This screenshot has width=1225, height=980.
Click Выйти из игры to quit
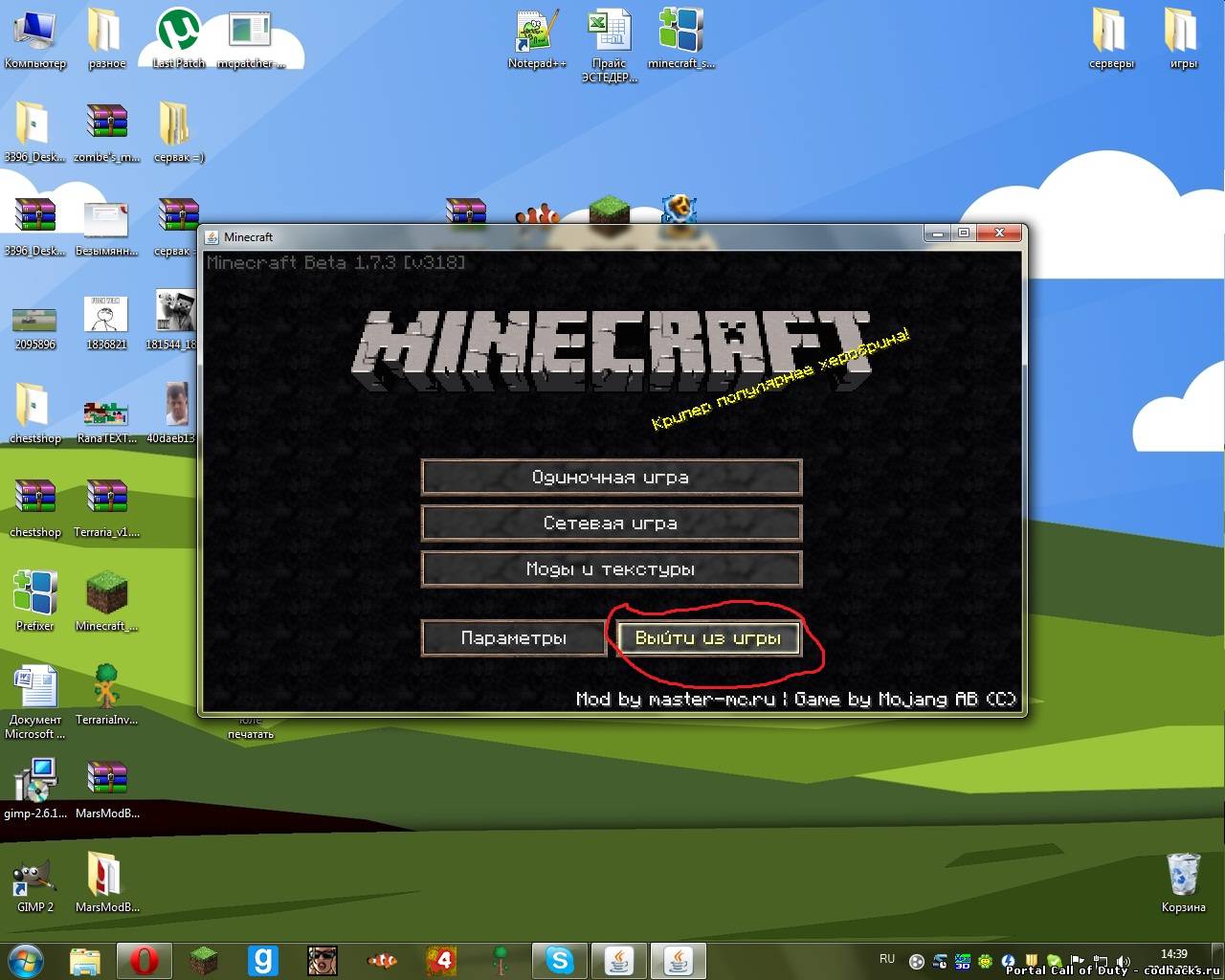pyautogui.click(x=708, y=638)
